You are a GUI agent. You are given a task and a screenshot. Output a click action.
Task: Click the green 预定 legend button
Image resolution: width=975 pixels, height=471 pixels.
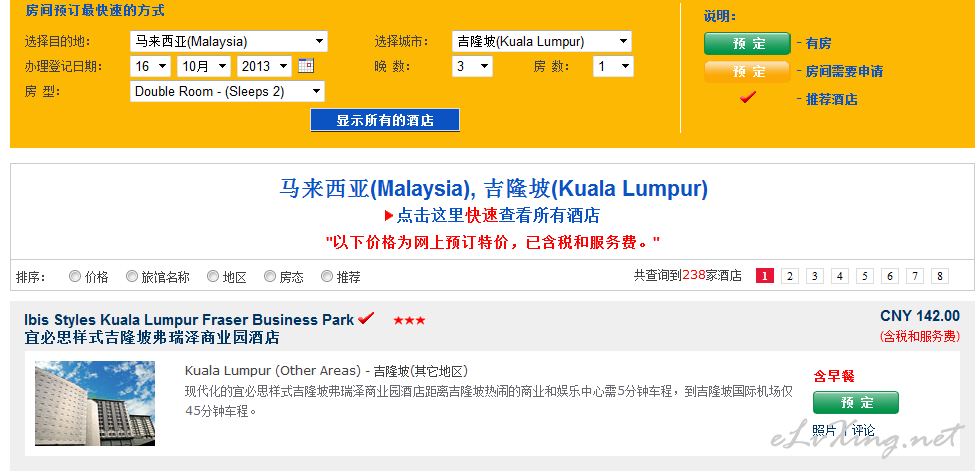pyautogui.click(x=747, y=44)
